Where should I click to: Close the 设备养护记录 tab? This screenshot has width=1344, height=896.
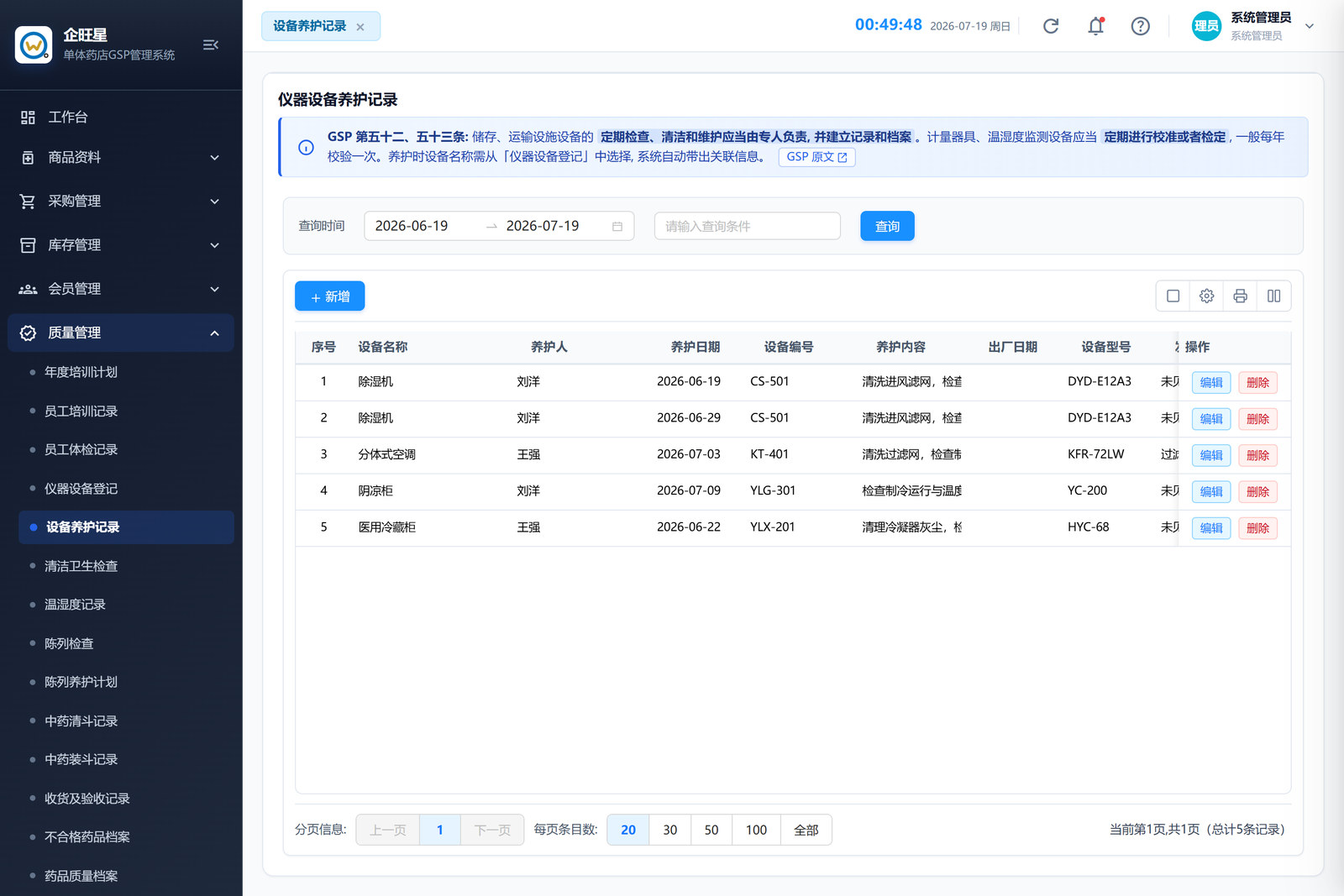coord(360,27)
